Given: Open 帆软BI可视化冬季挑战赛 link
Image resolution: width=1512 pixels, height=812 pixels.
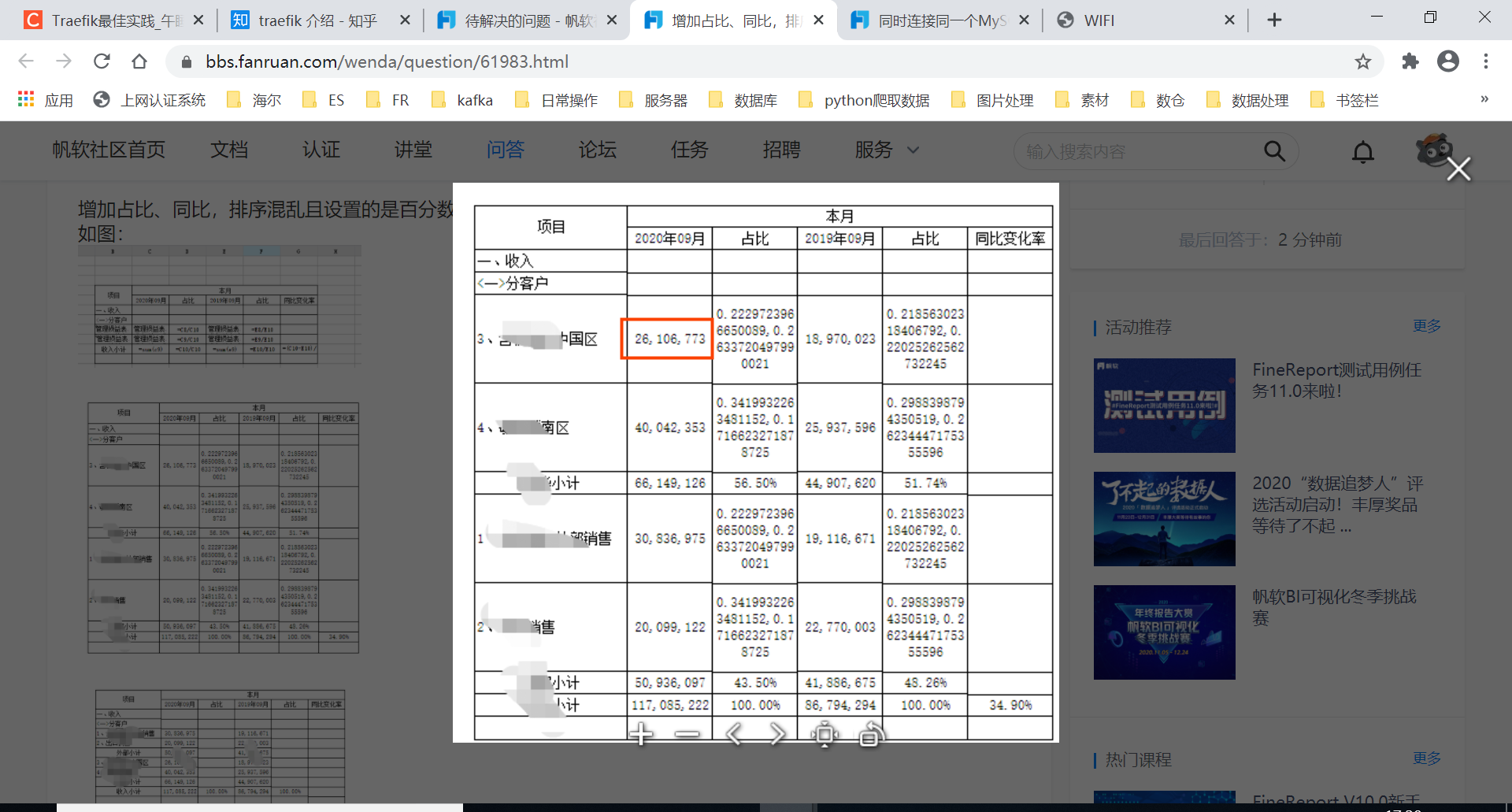Looking at the screenshot, I should tap(1334, 607).
